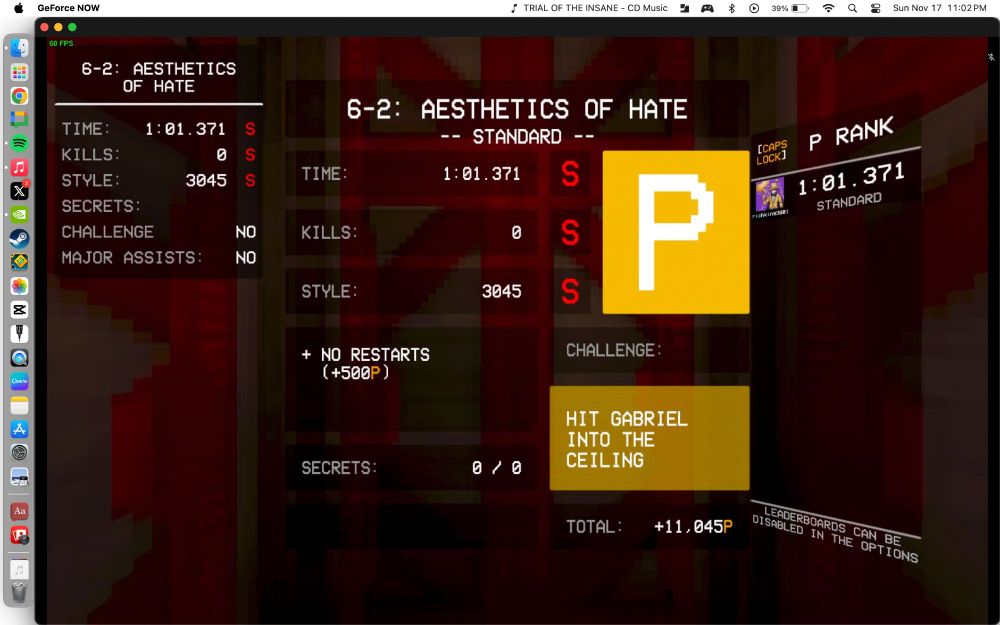Click the game controller menu bar icon

707,8
